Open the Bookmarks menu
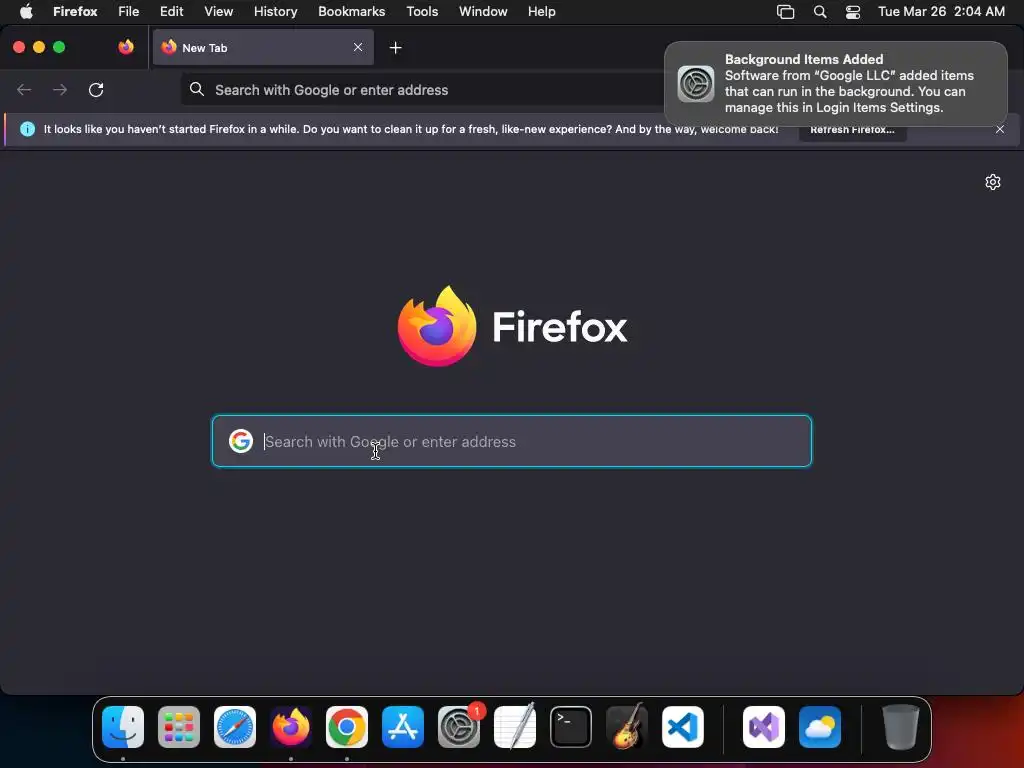 click(x=351, y=11)
